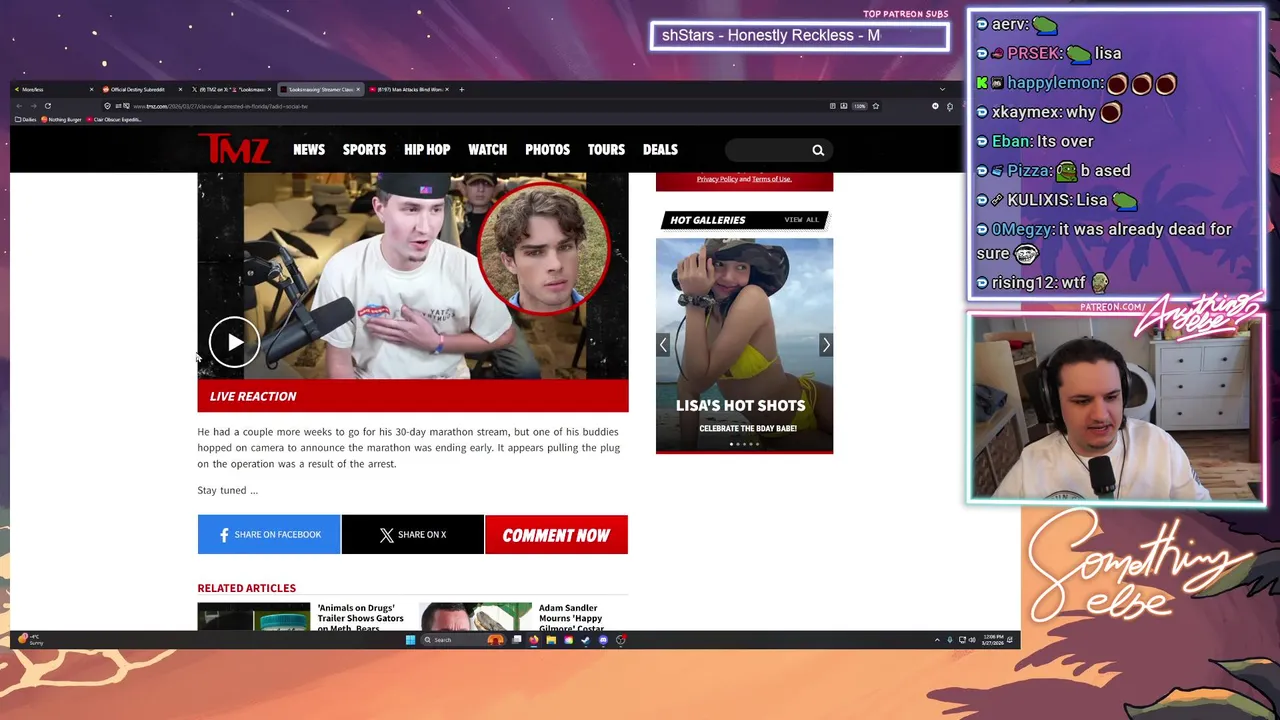
Task: Open the PHOTOS section
Action: click(547, 149)
